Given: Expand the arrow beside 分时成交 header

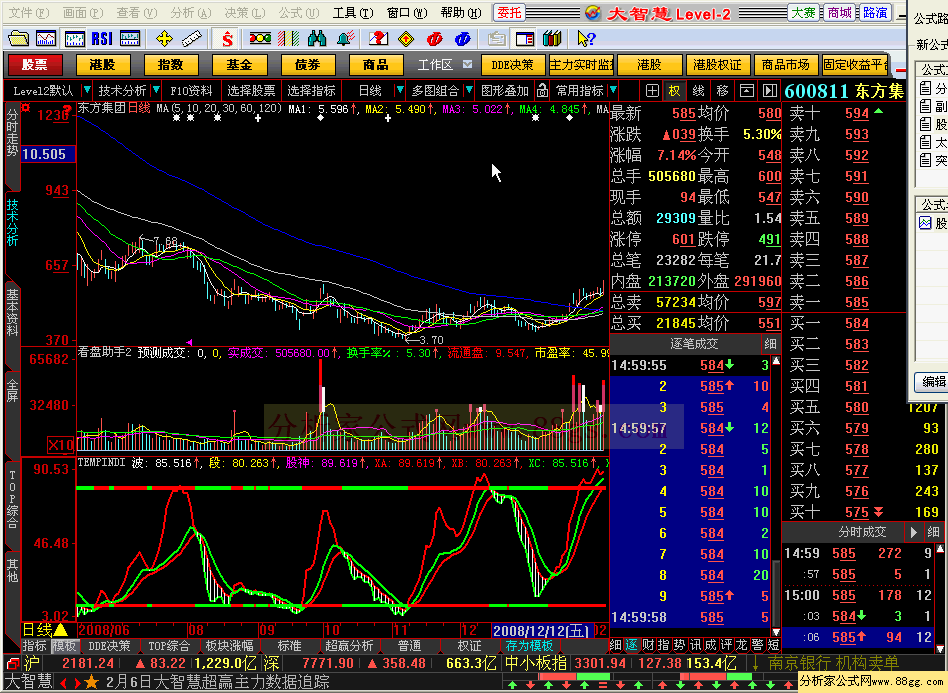Looking at the screenshot, I should (x=914, y=532).
